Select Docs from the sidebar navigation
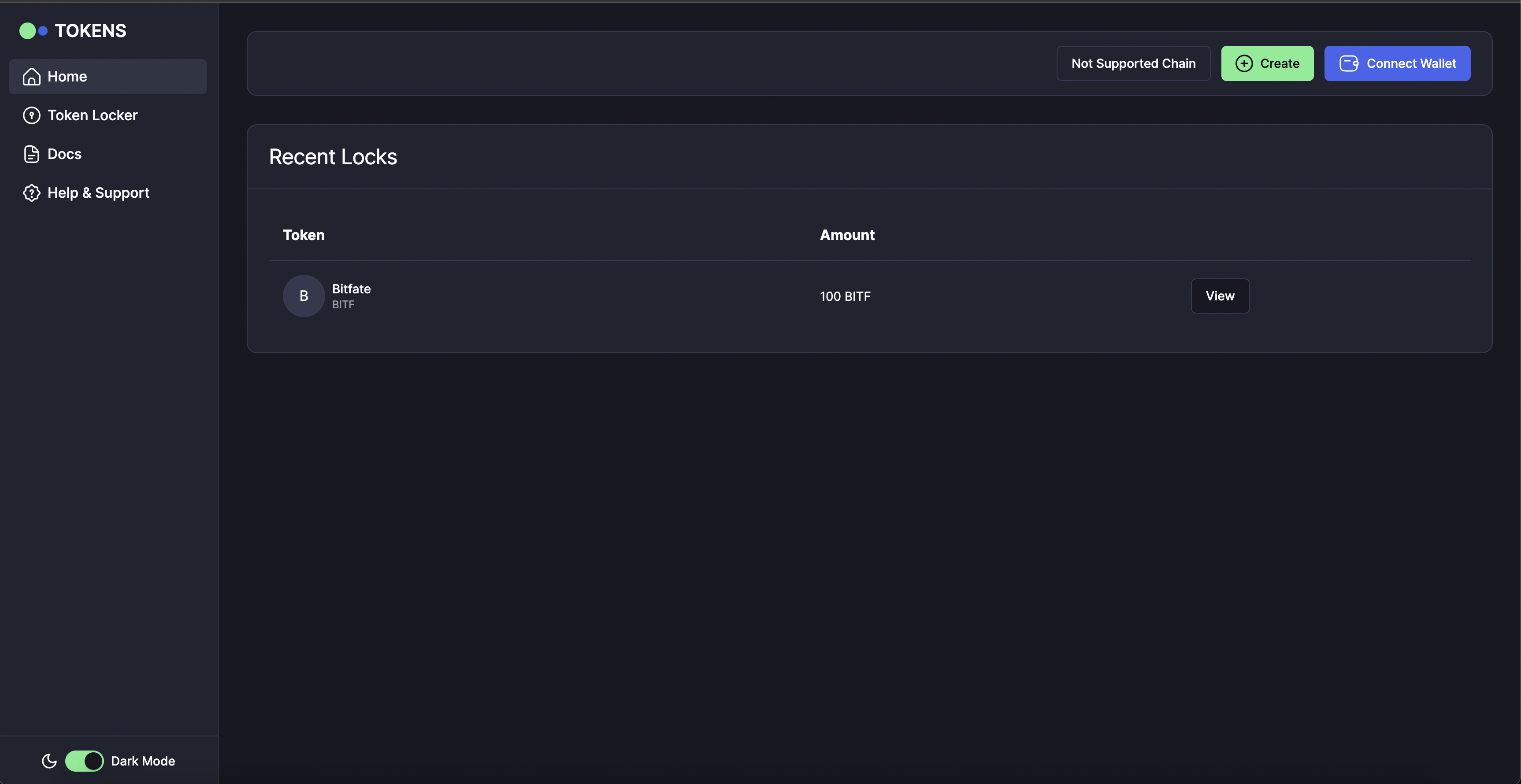The image size is (1521, 784). click(x=64, y=153)
